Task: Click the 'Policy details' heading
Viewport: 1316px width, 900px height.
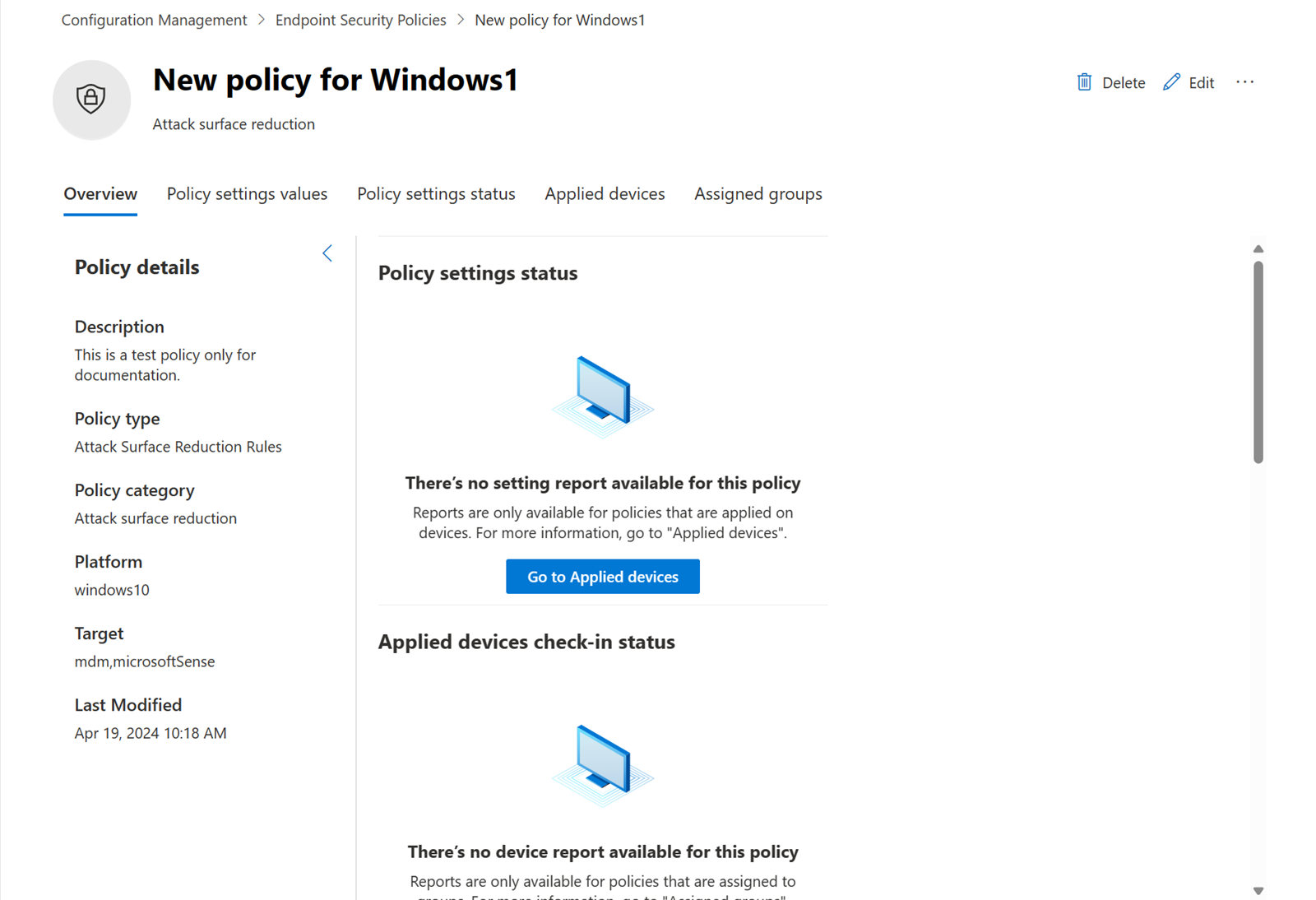Action: (137, 267)
